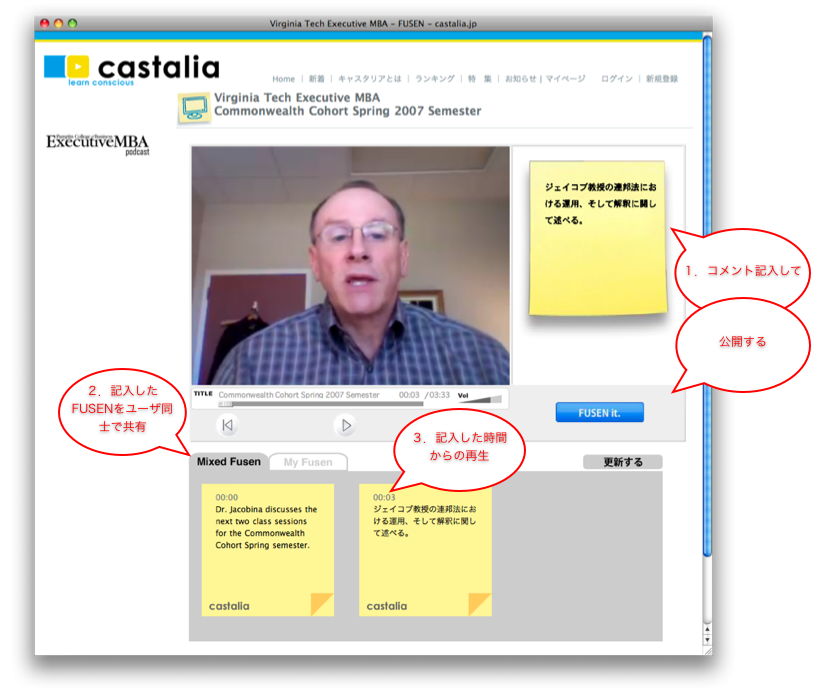
Task: Switch to the Mixed Fusen tab
Action: point(229,462)
